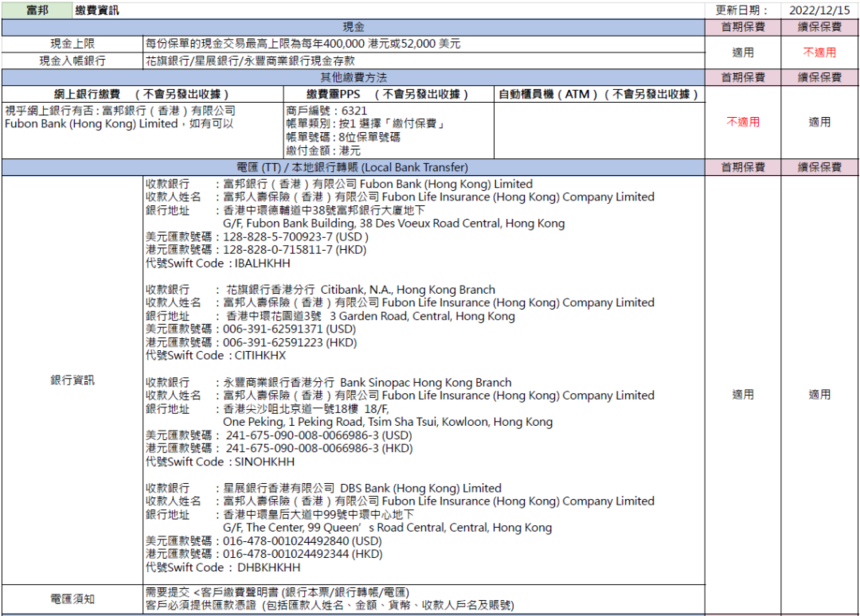The width and height of the screenshot is (860, 616).
Task: Select the line starting "視乎網上銀行有否"
Action: (120, 111)
